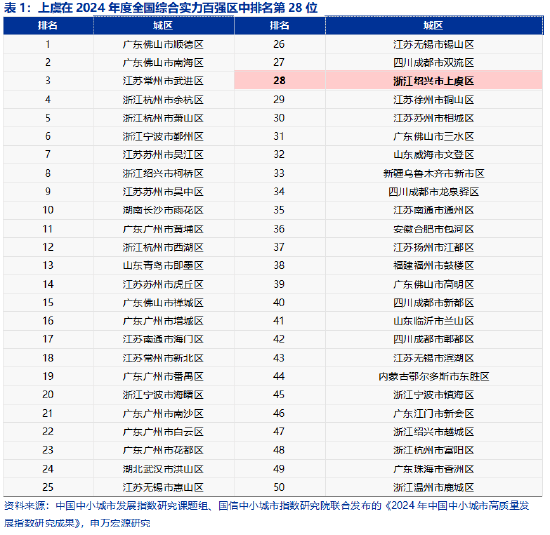The height and width of the screenshot is (535, 550).
Task: Click the cell '四川成都市龙泉驿区'
Action: [x=434, y=192]
